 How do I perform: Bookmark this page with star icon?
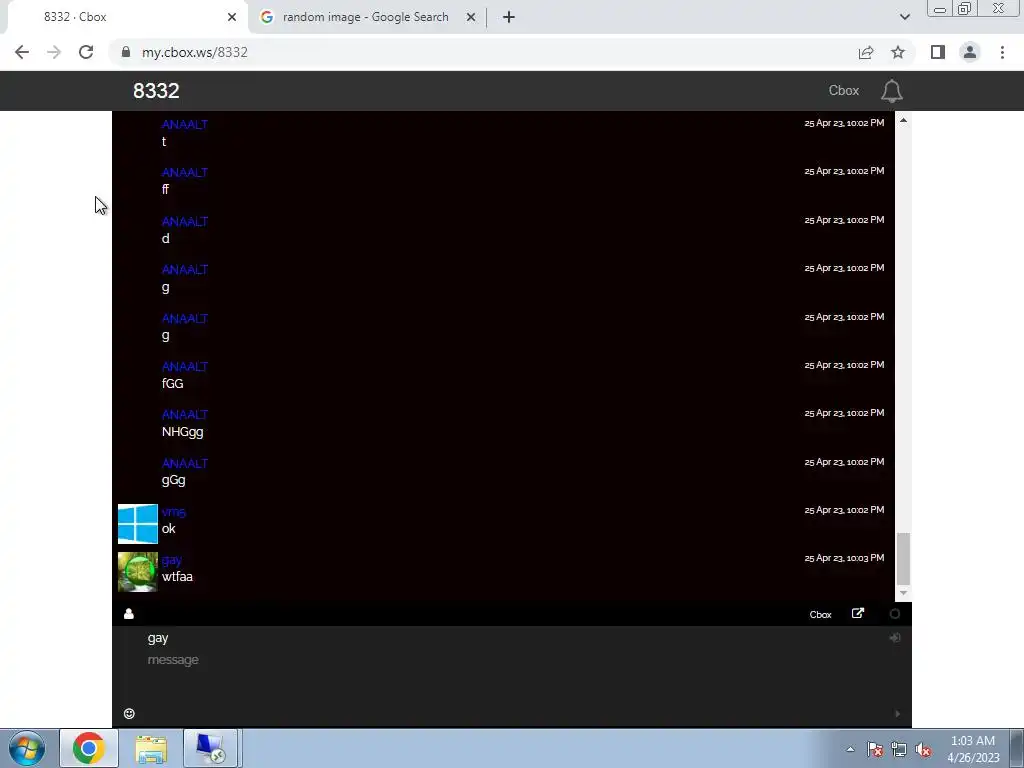(898, 52)
